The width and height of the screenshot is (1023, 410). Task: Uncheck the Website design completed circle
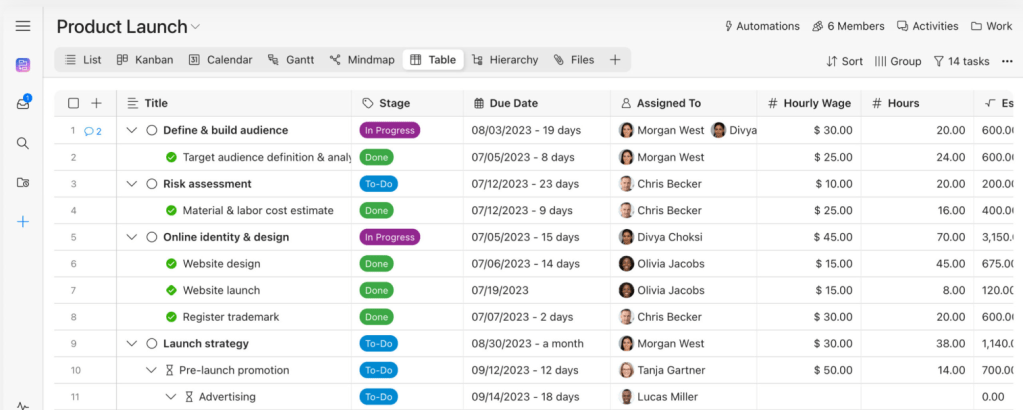pos(171,264)
